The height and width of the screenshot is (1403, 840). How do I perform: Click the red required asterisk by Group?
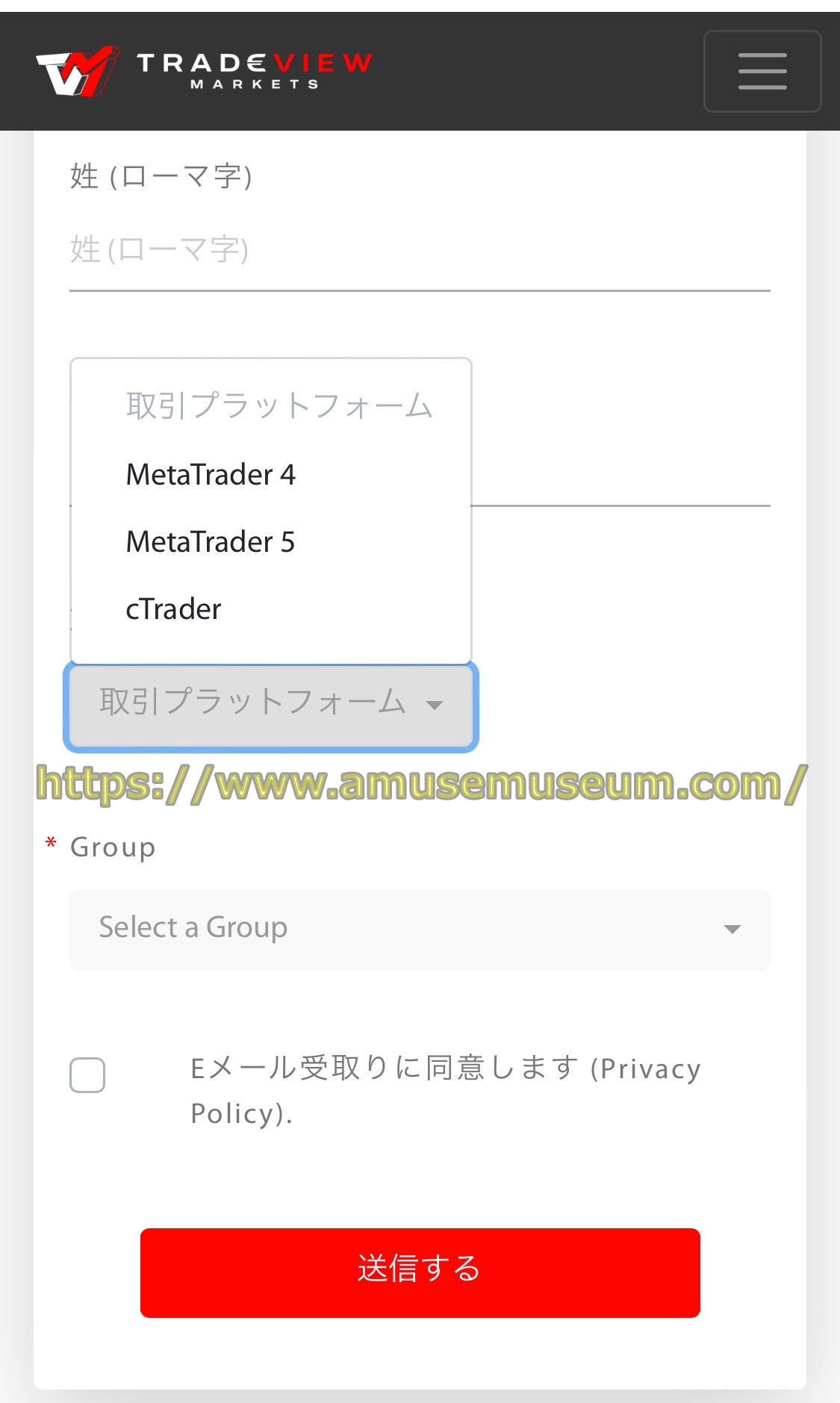click(x=51, y=844)
